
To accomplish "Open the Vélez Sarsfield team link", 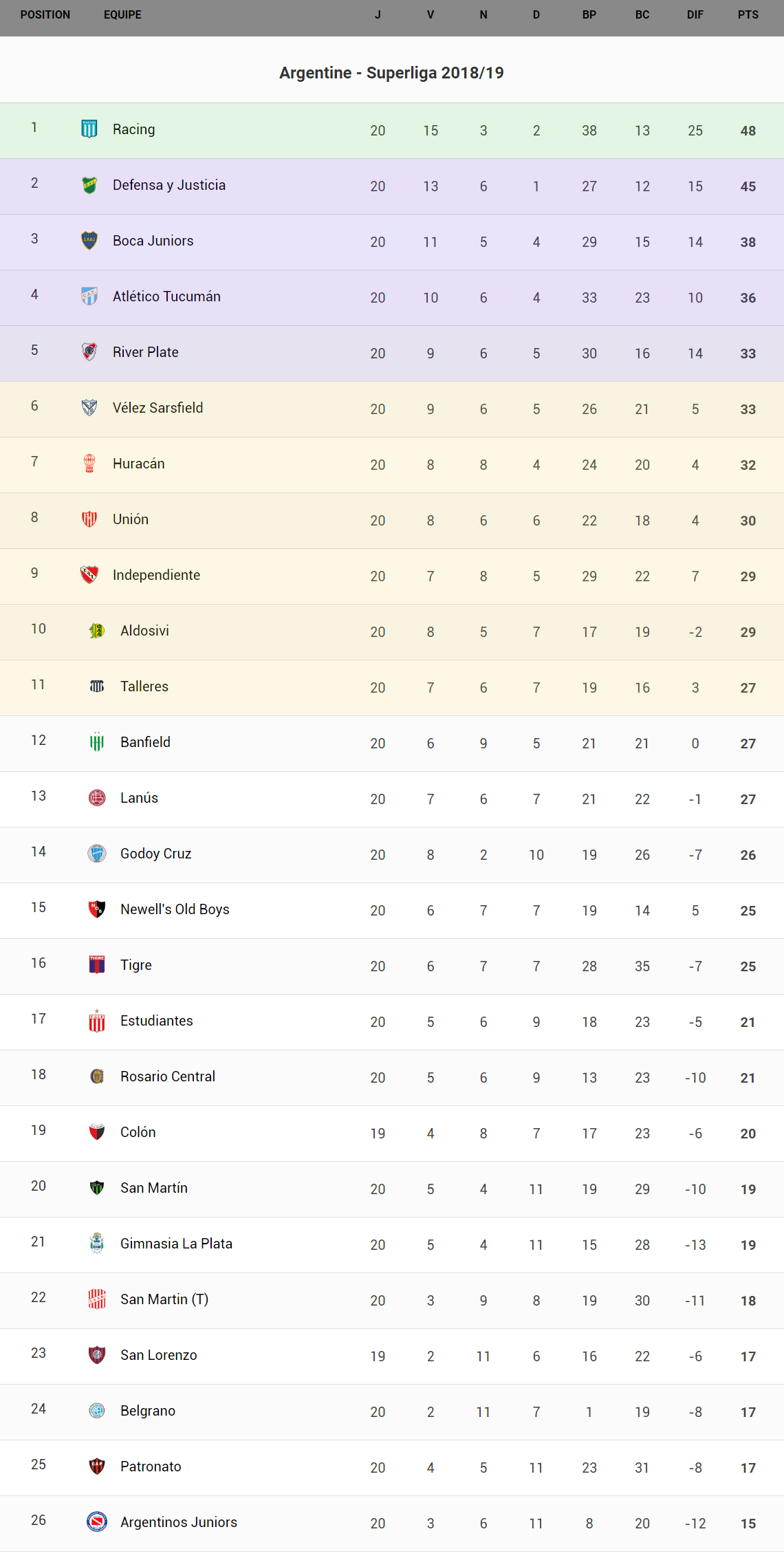I will 157,408.
